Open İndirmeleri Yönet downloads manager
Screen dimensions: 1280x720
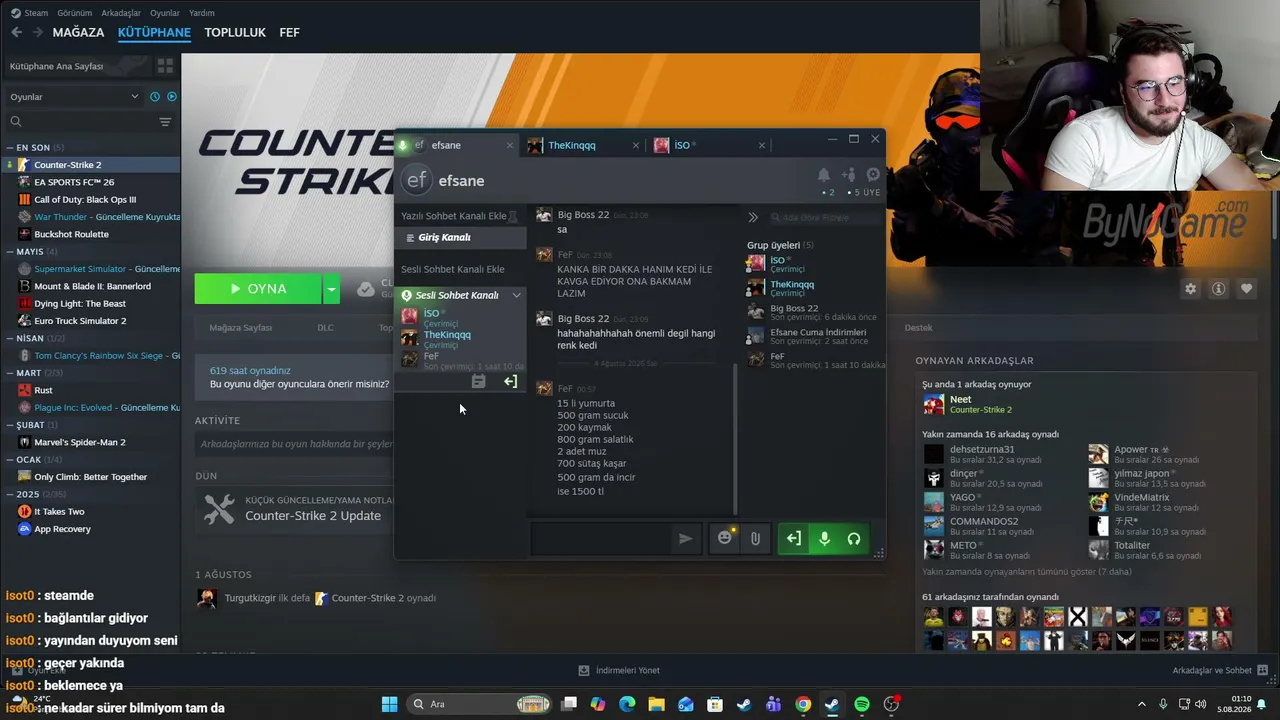pyautogui.click(x=619, y=670)
